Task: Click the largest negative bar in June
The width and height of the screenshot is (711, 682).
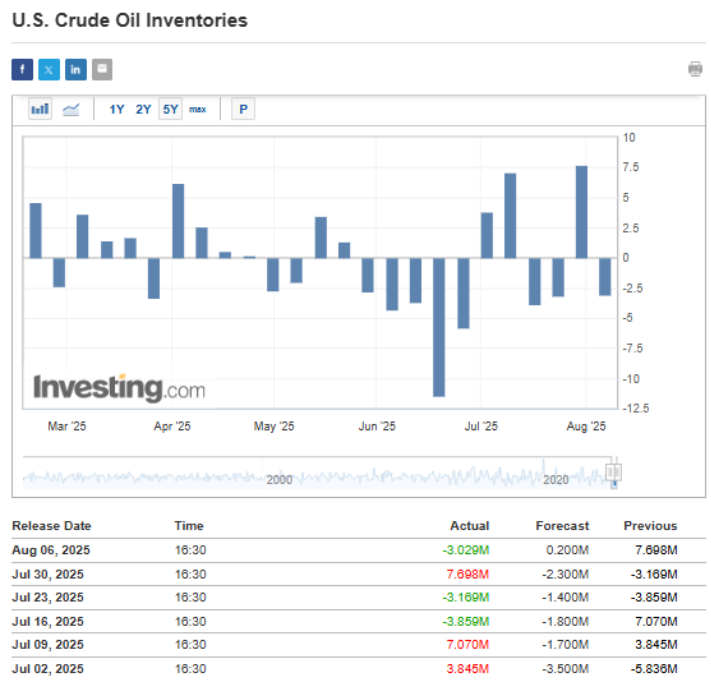Action: (x=438, y=327)
